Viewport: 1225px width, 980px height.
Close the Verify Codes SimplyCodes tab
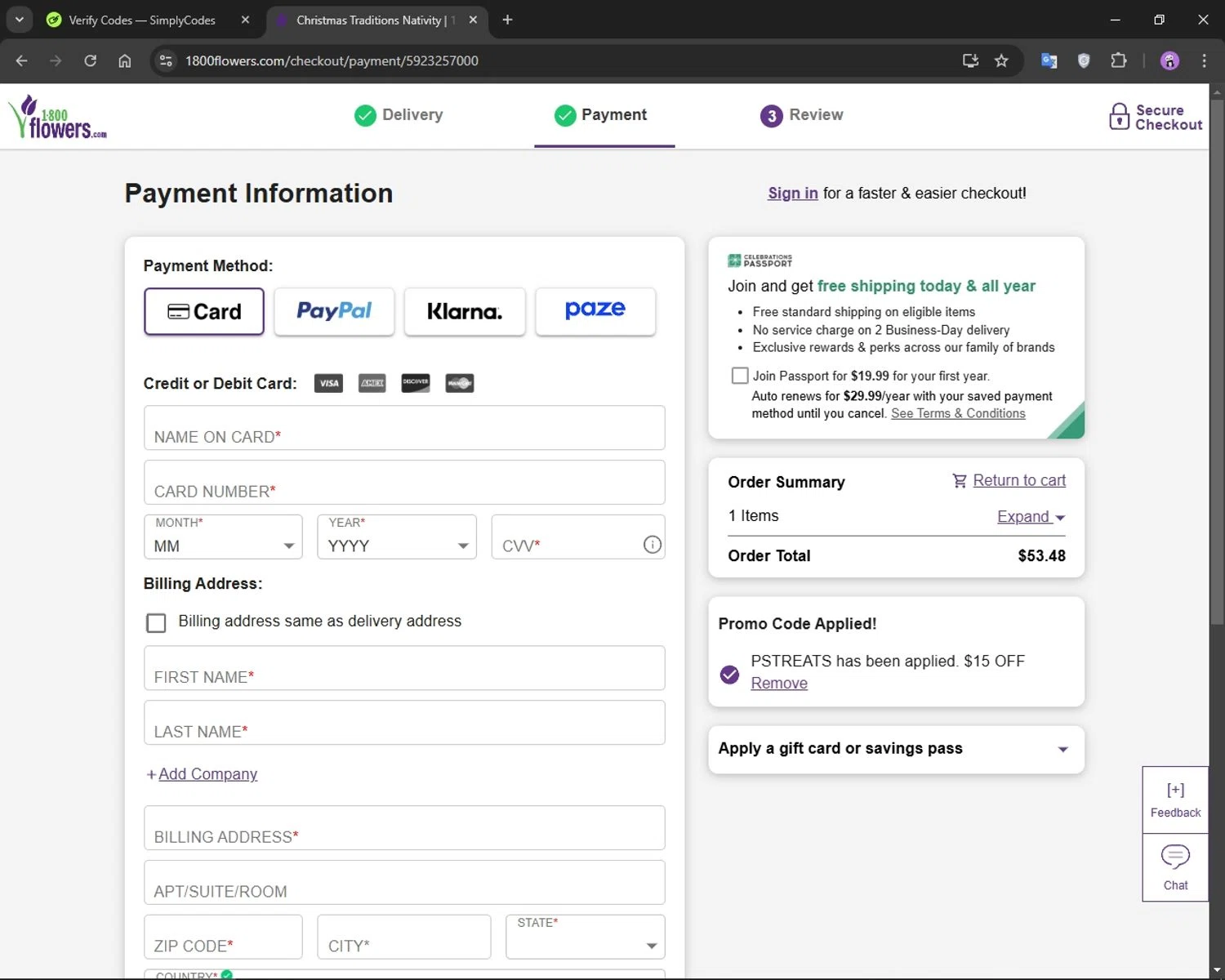[245, 20]
